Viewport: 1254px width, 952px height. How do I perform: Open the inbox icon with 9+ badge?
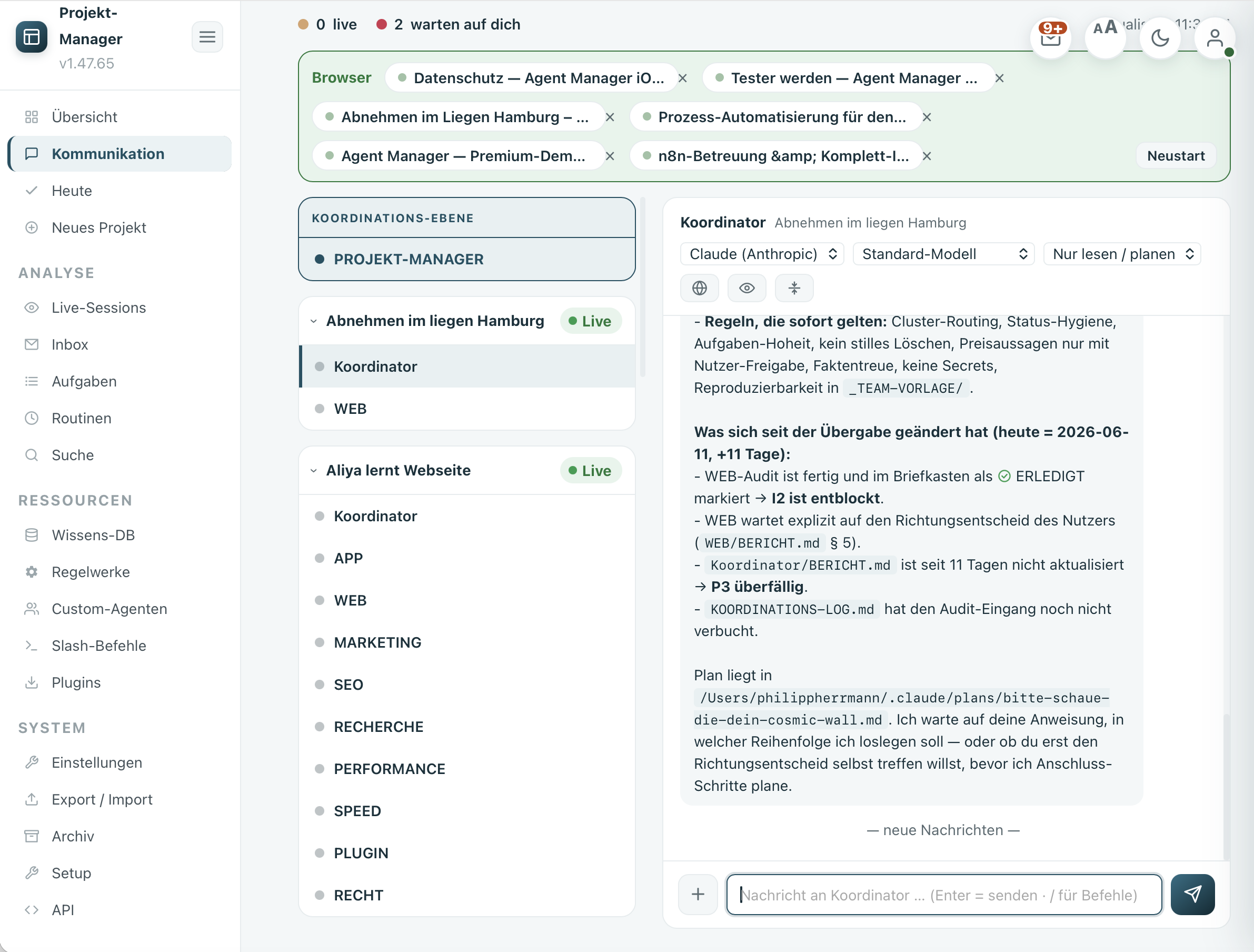(1050, 37)
